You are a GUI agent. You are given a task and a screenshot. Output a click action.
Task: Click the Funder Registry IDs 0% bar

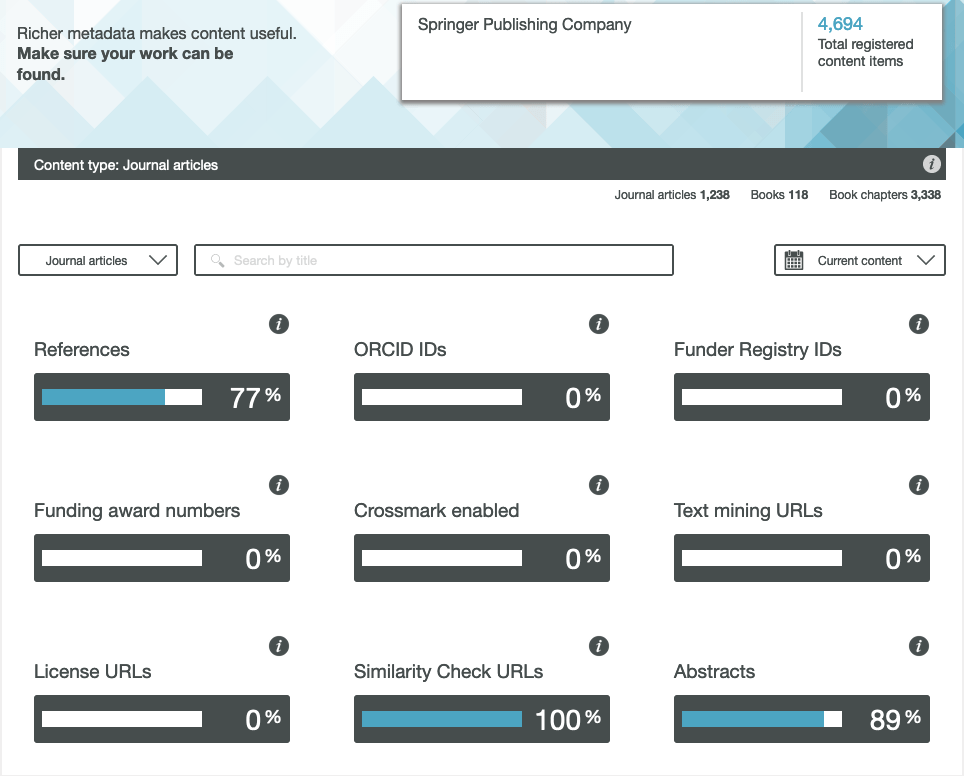[802, 397]
